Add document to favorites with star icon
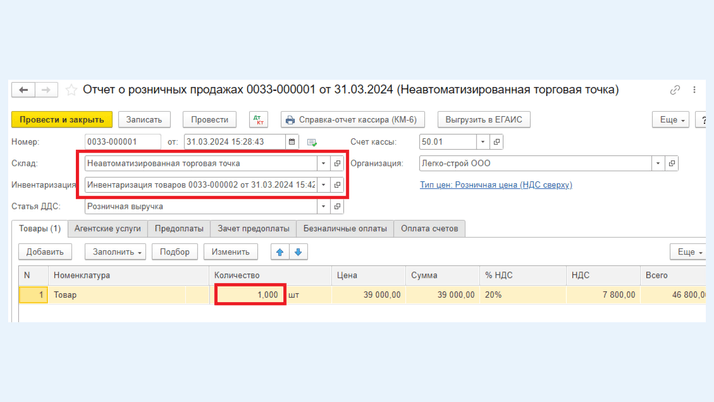Viewport: 714px width, 402px height. pos(71,90)
